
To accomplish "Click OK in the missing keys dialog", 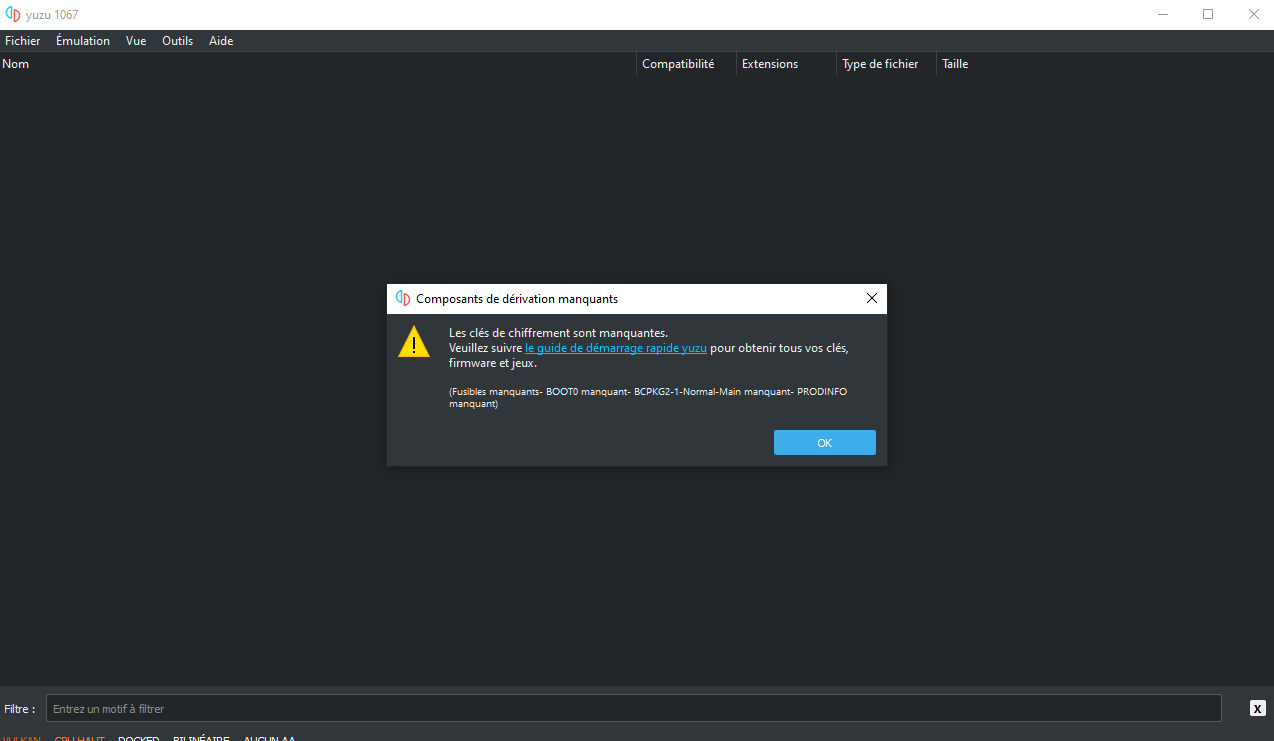I will coord(824,443).
